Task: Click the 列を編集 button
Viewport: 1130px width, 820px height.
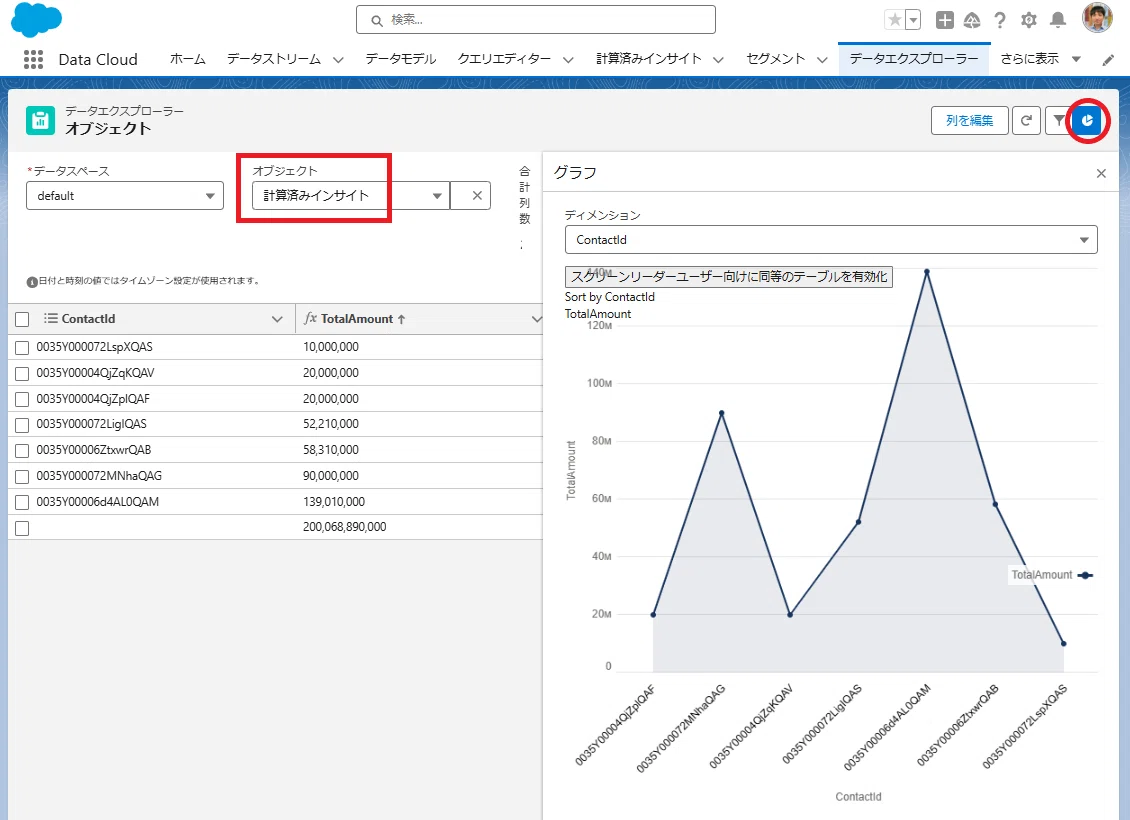Action: [x=969, y=120]
